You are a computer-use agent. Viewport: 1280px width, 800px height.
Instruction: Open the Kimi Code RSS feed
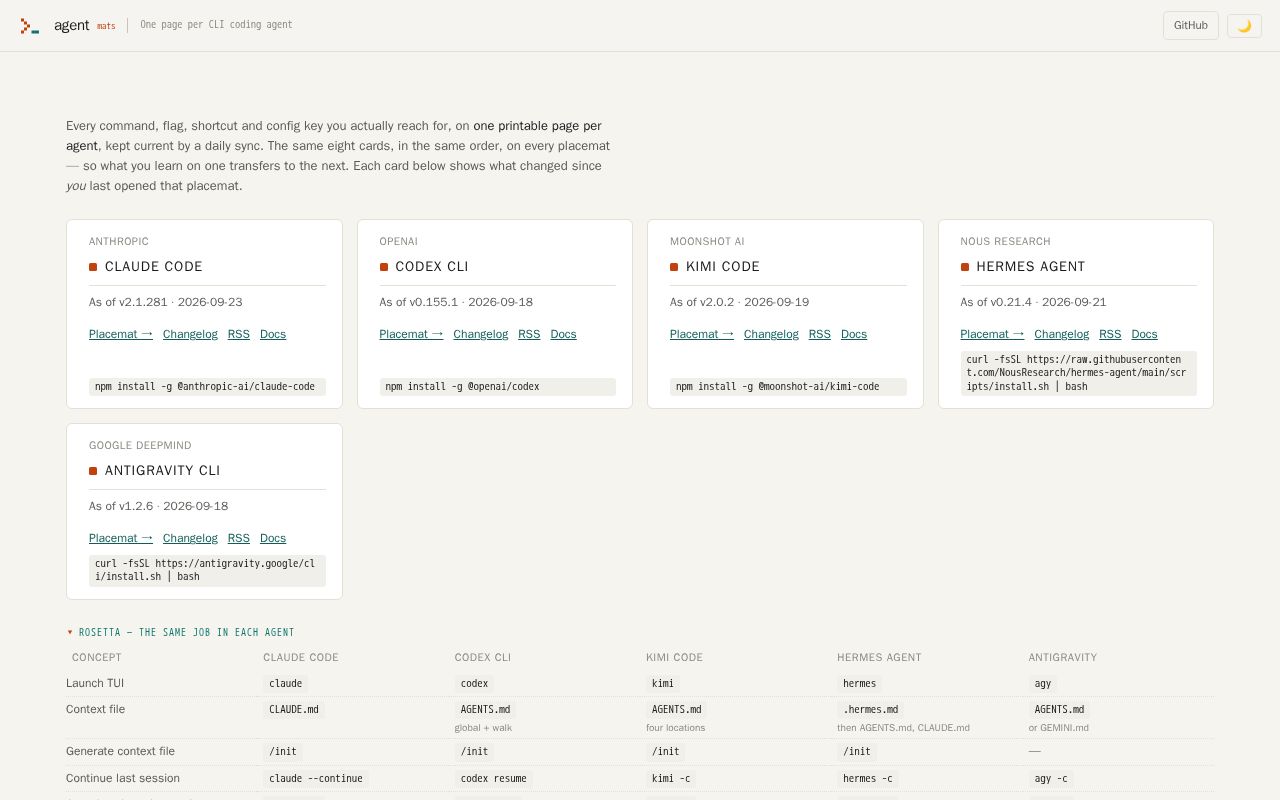[820, 334]
